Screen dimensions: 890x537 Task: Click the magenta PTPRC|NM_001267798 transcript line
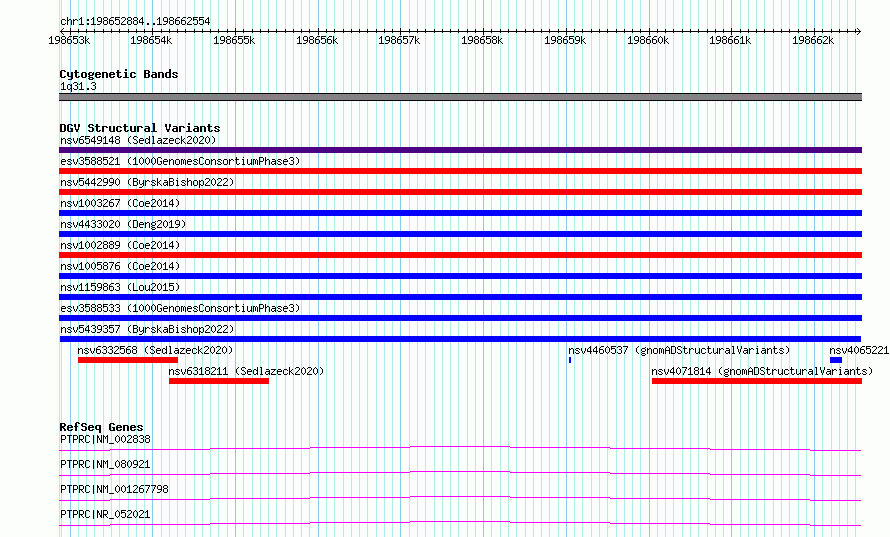pyautogui.click(x=460, y=498)
